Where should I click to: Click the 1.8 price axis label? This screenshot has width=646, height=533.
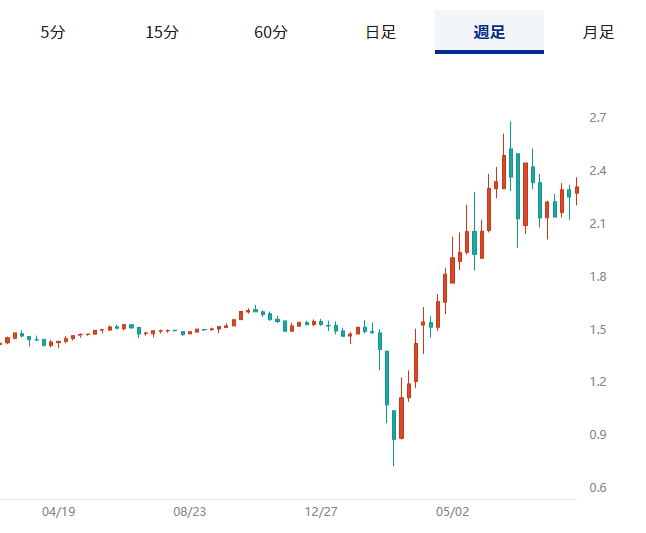pos(597,276)
